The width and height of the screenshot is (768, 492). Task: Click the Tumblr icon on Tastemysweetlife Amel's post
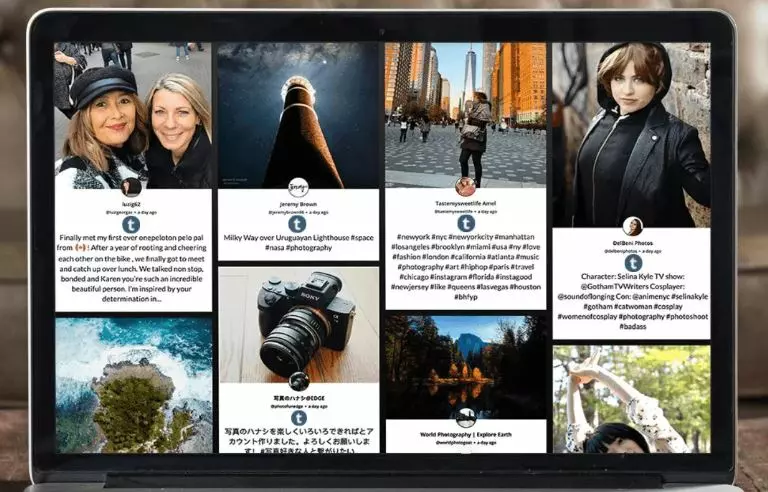[x=465, y=223]
